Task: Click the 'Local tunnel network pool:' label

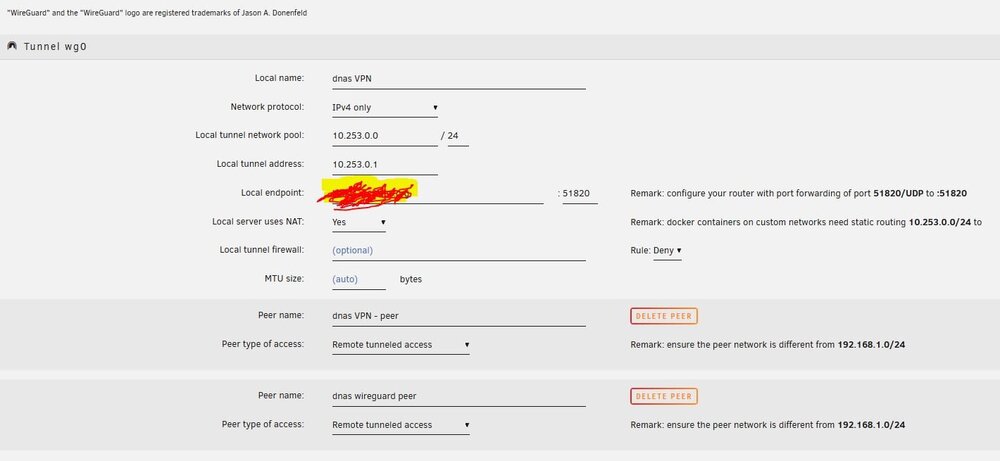Action: pos(250,135)
